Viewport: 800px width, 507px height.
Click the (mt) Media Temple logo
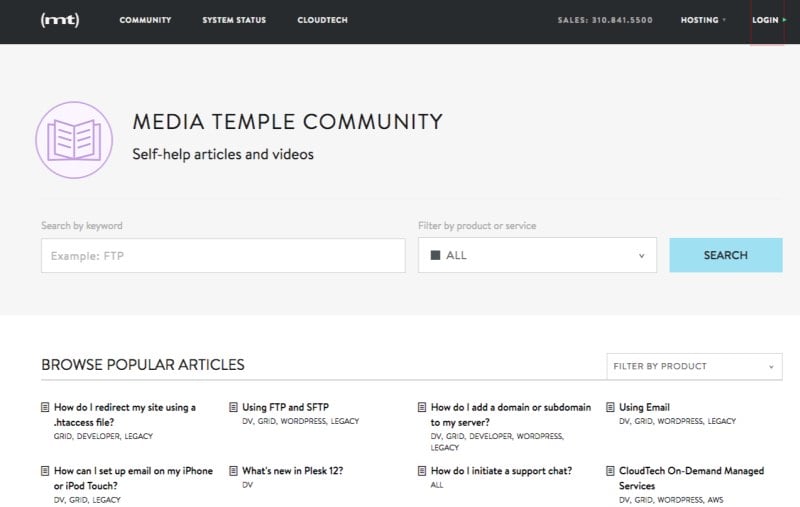point(60,20)
